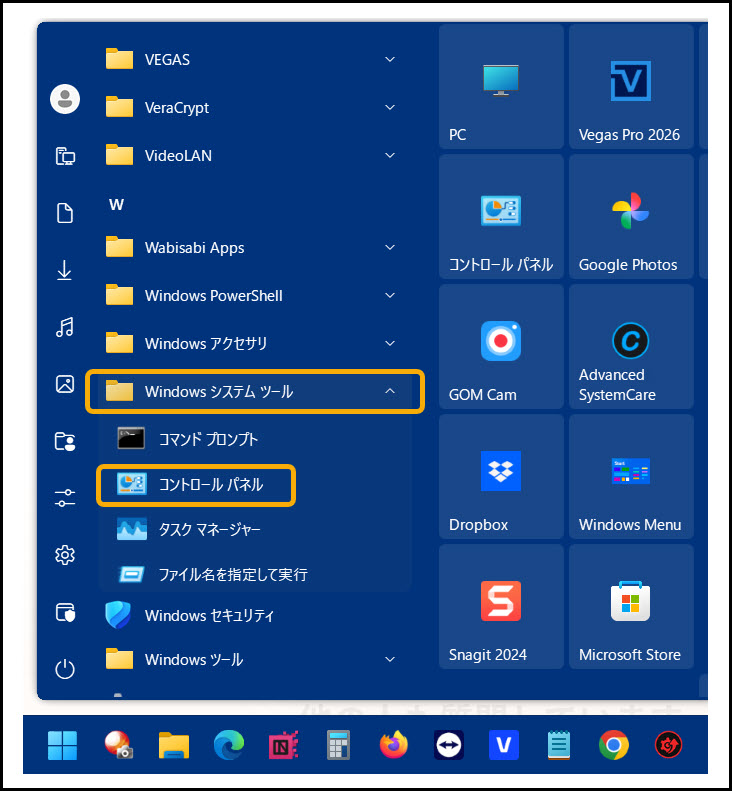Expand the VeraCrypt folder chevron

click(390, 107)
